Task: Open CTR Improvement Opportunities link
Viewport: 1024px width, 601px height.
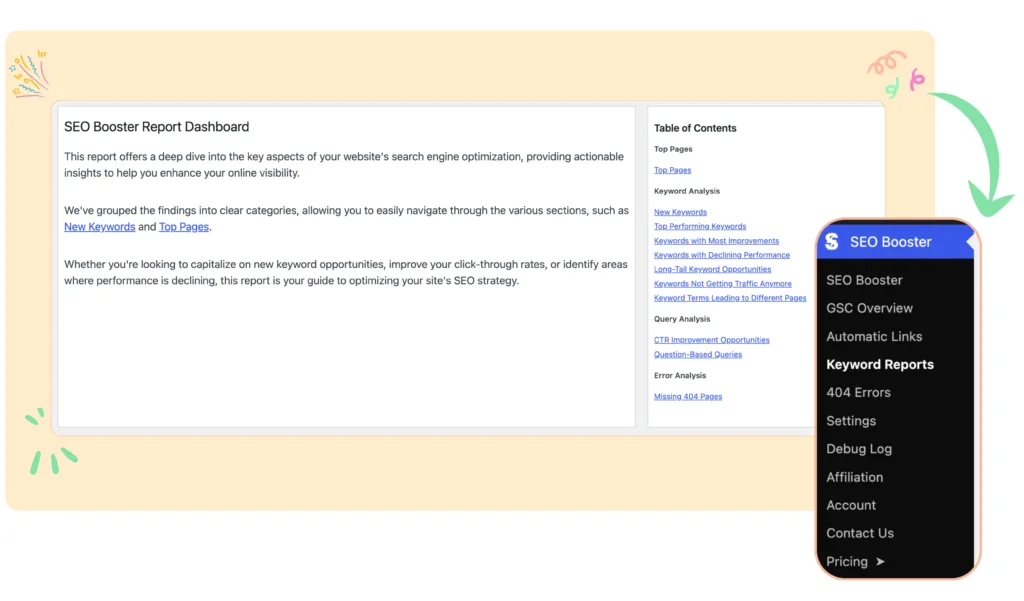Action: [x=711, y=340]
